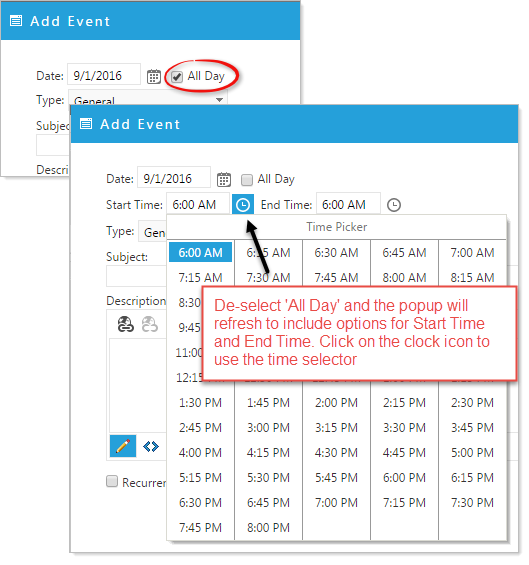Viewport: 529px width, 565px height.
Task: Switch to HTML source view icon
Action: click(151, 446)
